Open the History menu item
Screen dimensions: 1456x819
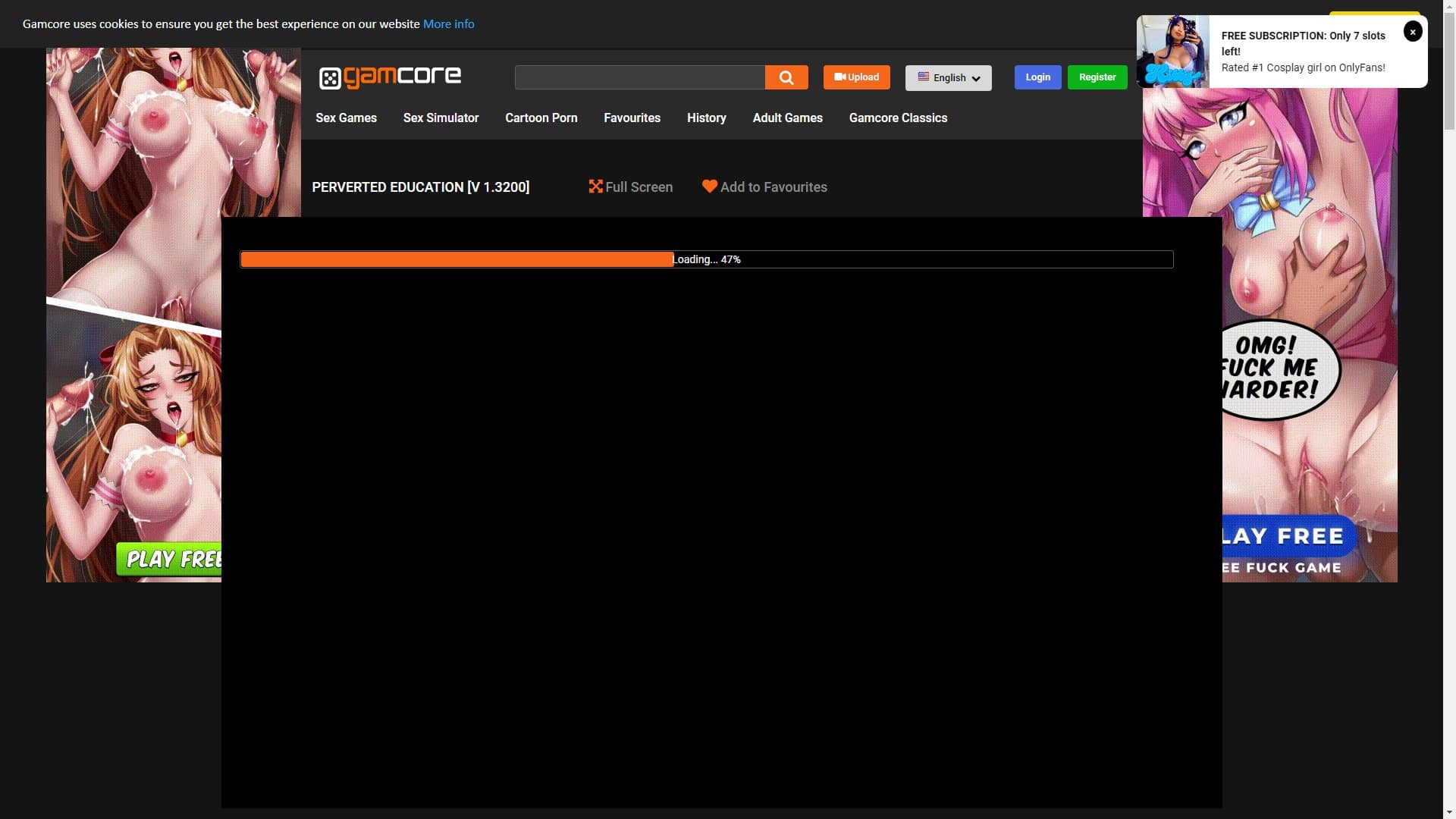point(706,118)
